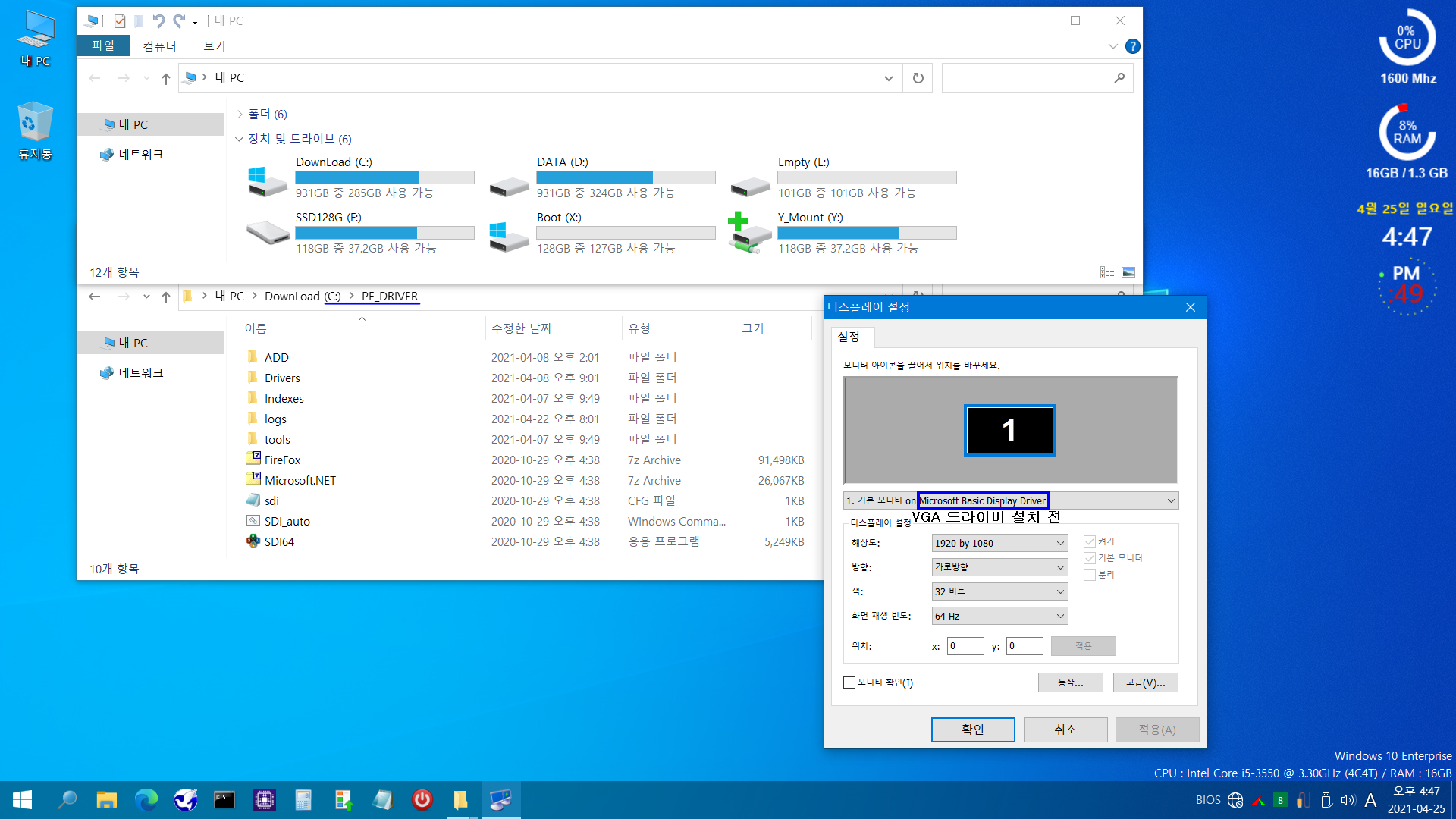
Task: Launch Edge browser from taskbar
Action: pos(146,800)
